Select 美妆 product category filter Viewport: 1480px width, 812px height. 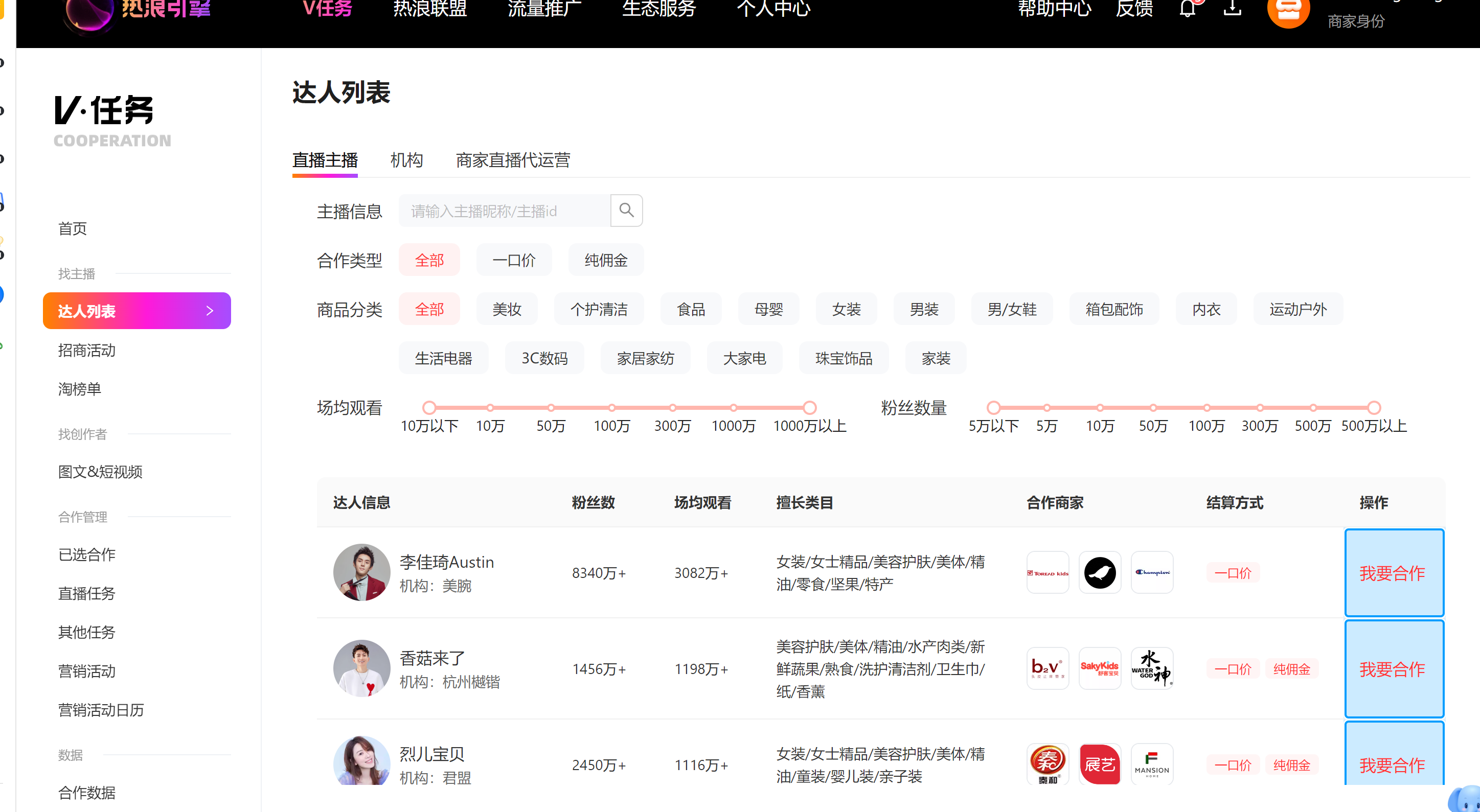coord(507,310)
